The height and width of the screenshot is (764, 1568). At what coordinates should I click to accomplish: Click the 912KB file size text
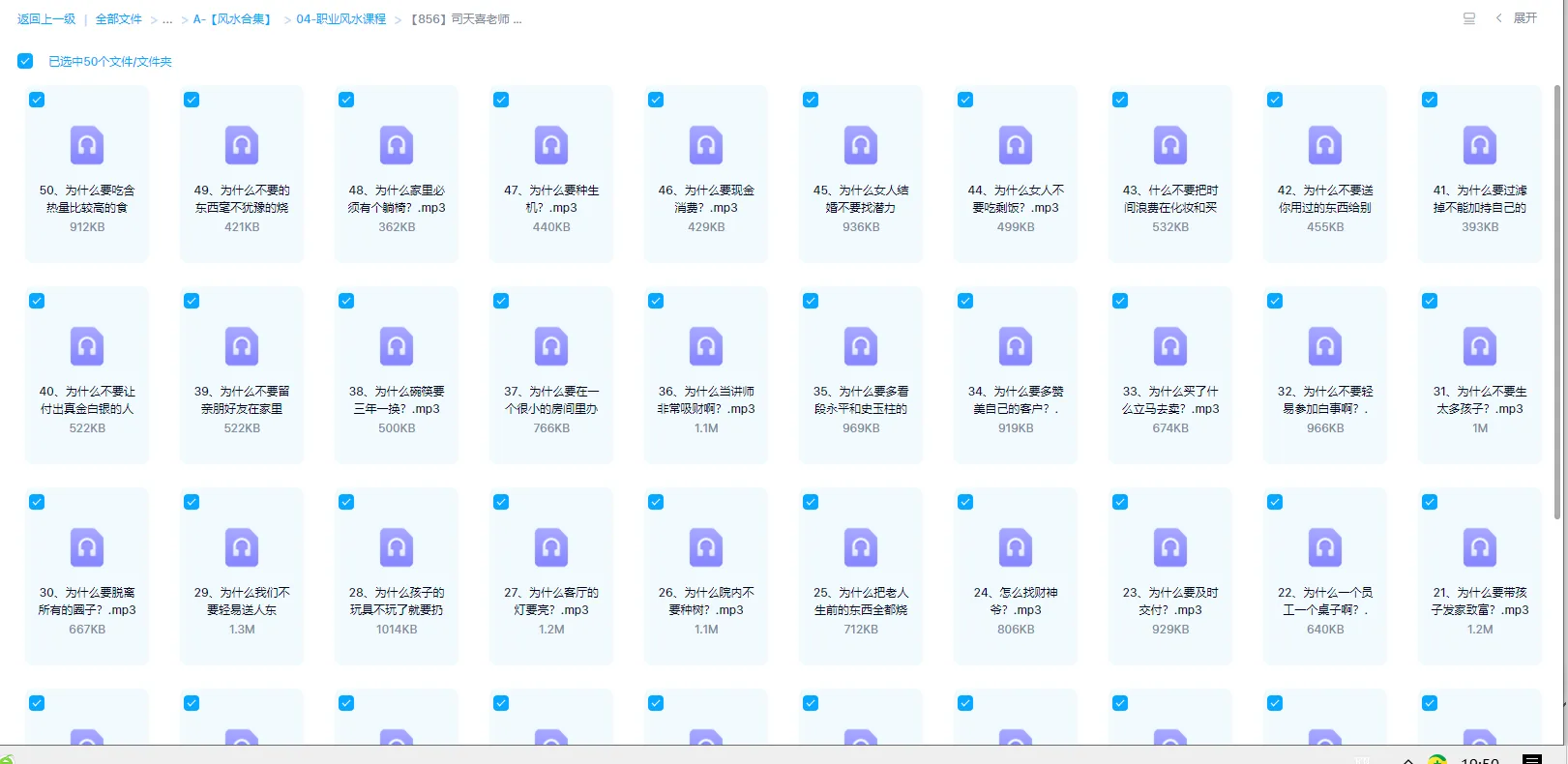pyautogui.click(x=87, y=227)
